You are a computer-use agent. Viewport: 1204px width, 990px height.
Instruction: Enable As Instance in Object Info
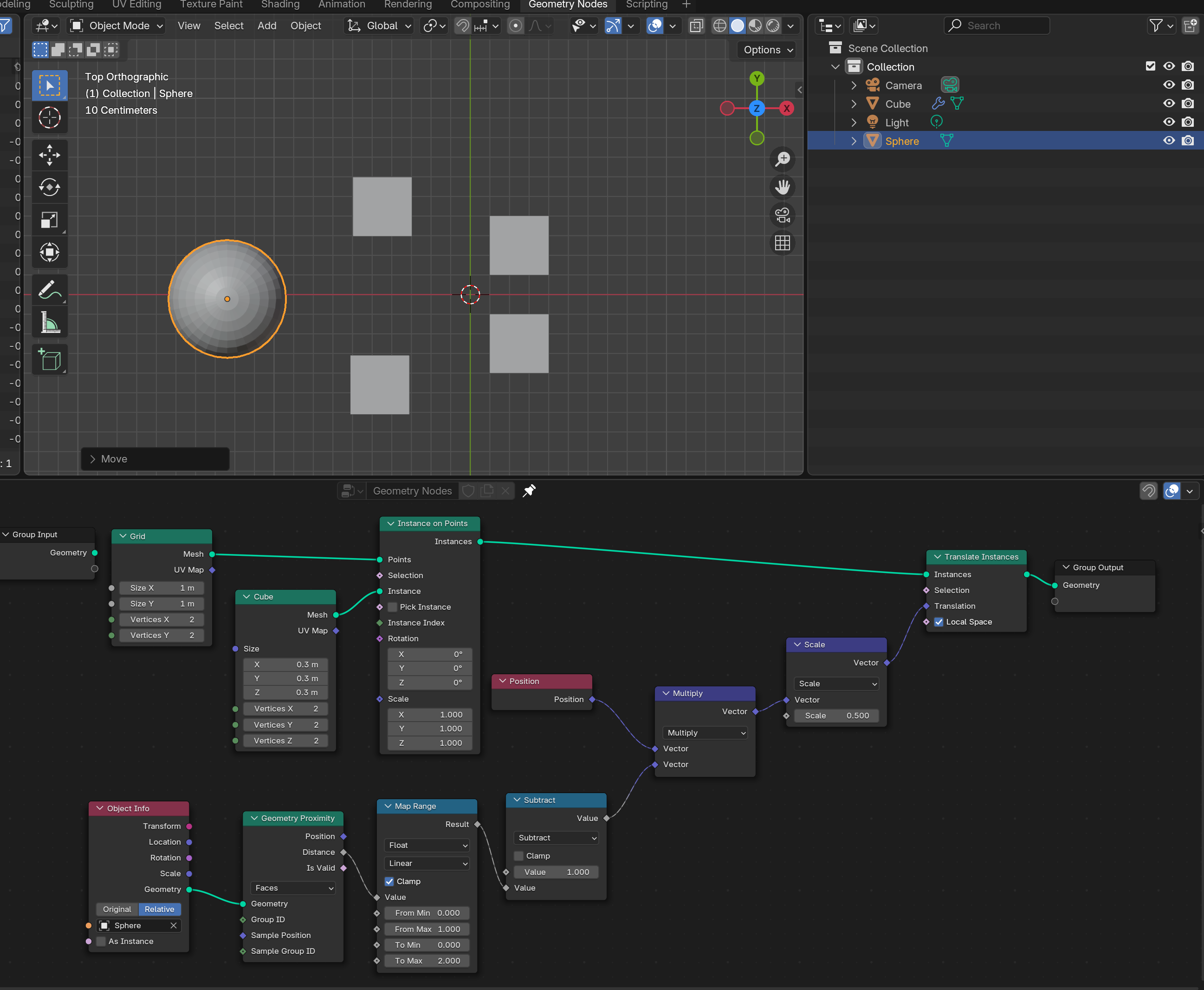coord(101,942)
